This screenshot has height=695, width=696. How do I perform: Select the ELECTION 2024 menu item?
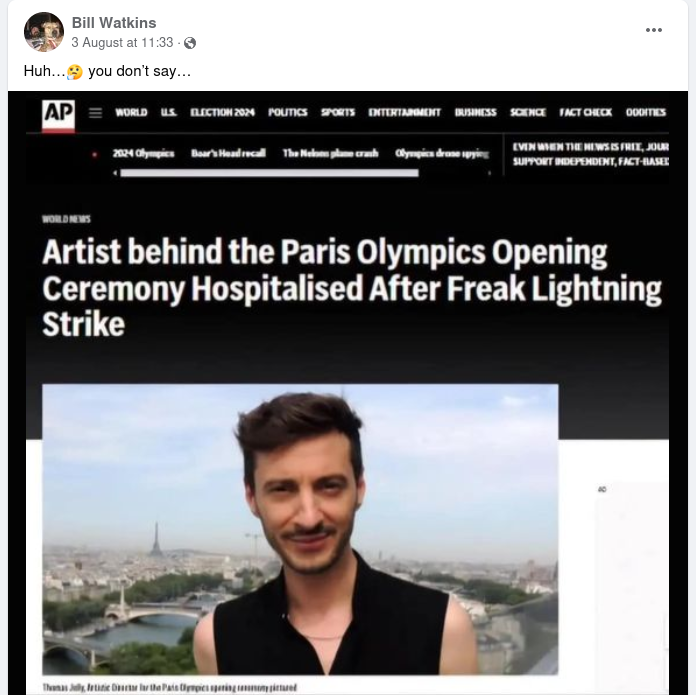click(222, 112)
